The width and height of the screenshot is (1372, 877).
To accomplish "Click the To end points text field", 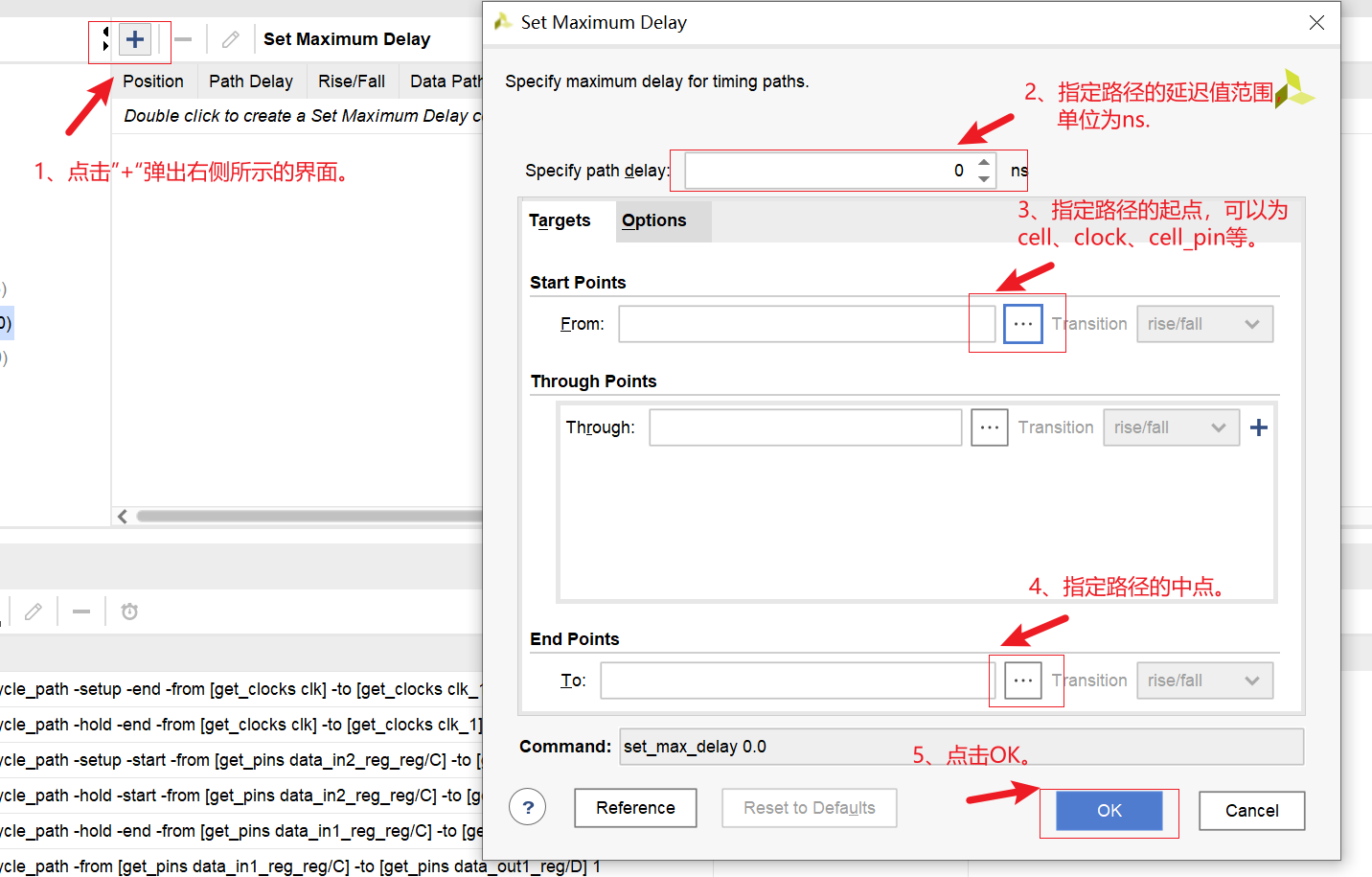I will coord(798,681).
